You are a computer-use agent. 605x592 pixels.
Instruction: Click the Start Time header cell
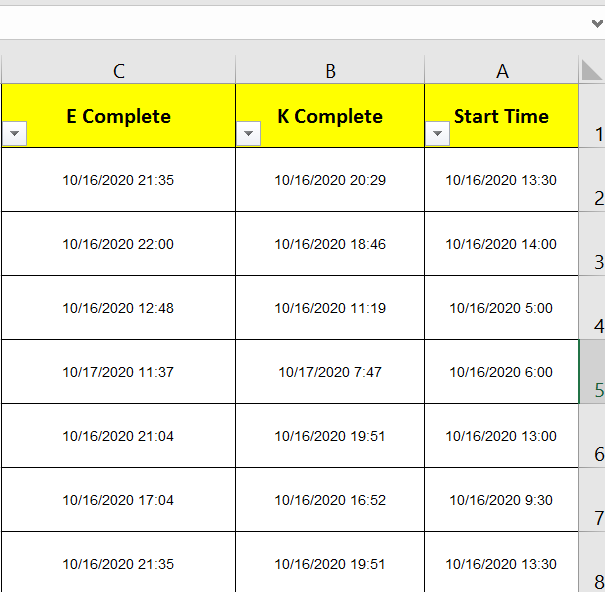click(x=502, y=116)
